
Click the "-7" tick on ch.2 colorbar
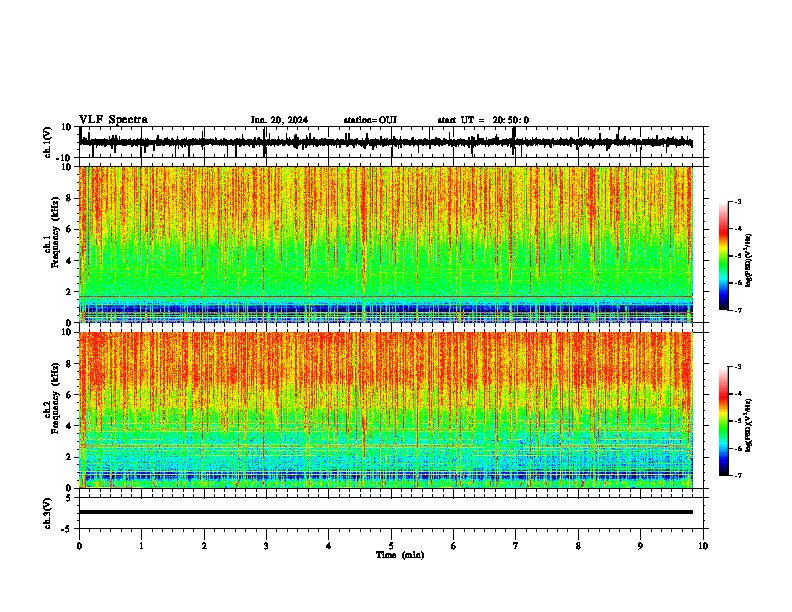pyautogui.click(x=737, y=476)
